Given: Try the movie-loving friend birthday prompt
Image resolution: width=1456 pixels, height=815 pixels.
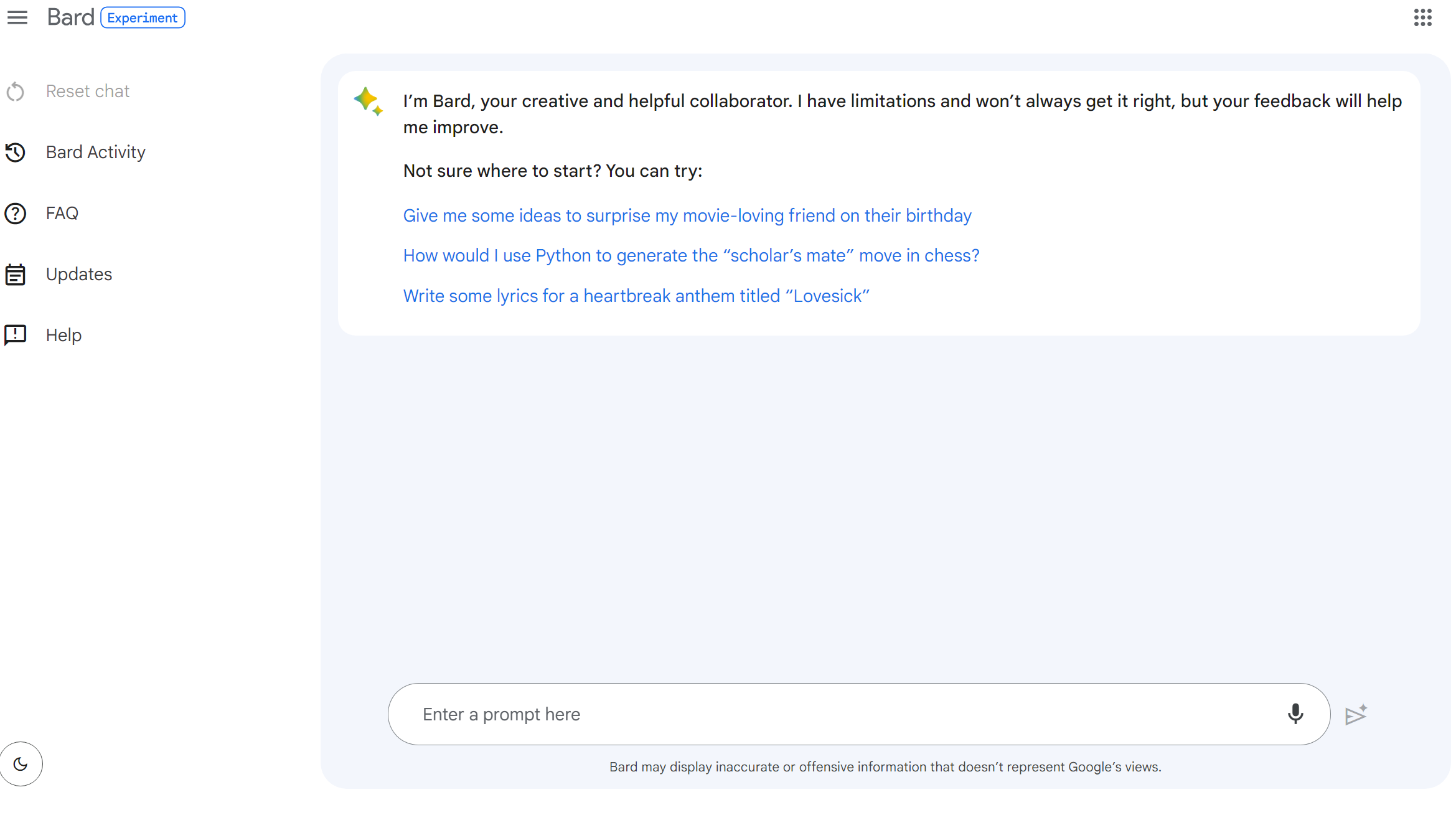Looking at the screenshot, I should (x=687, y=216).
